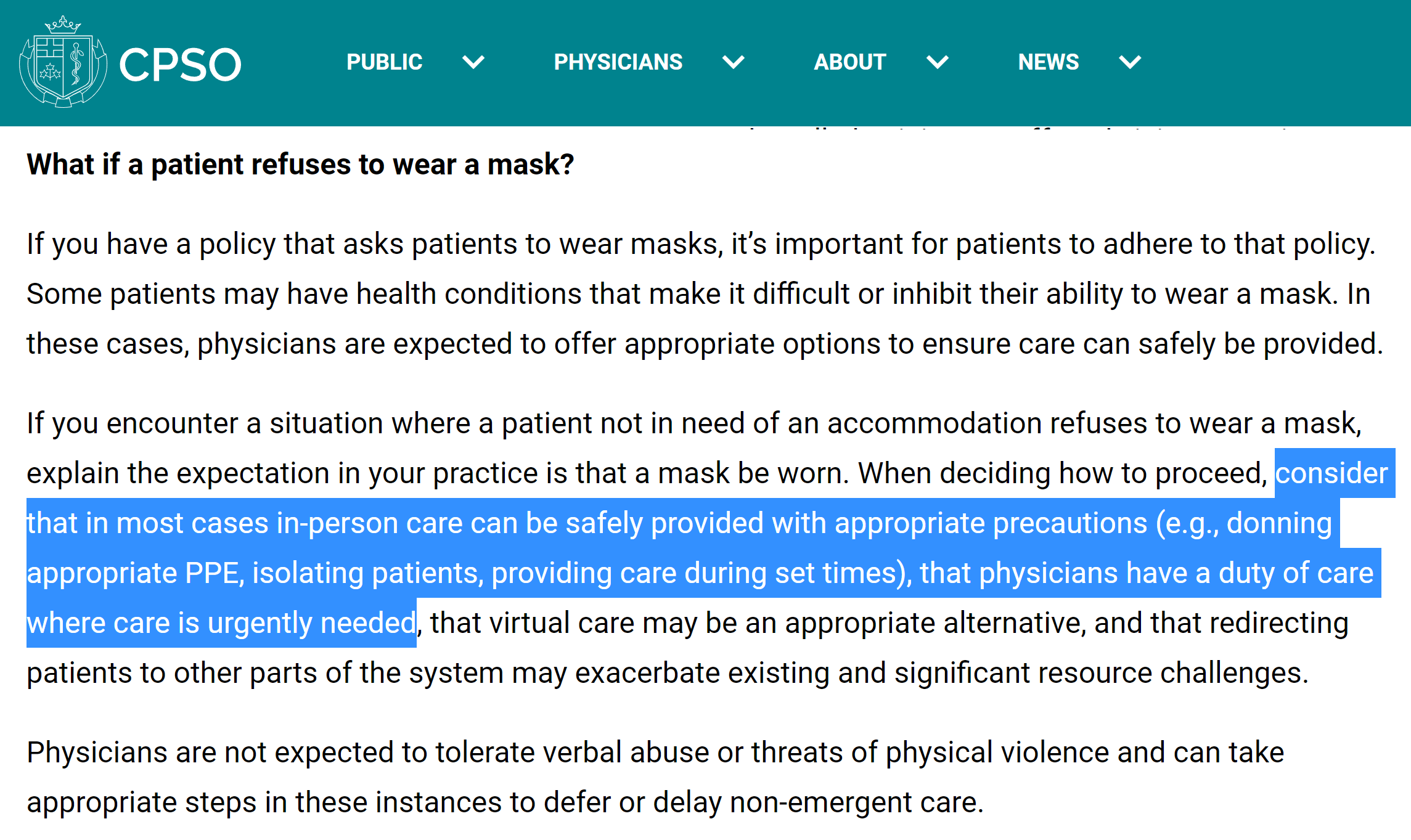
Task: Expand the chevron beside ABOUT
Action: [938, 62]
